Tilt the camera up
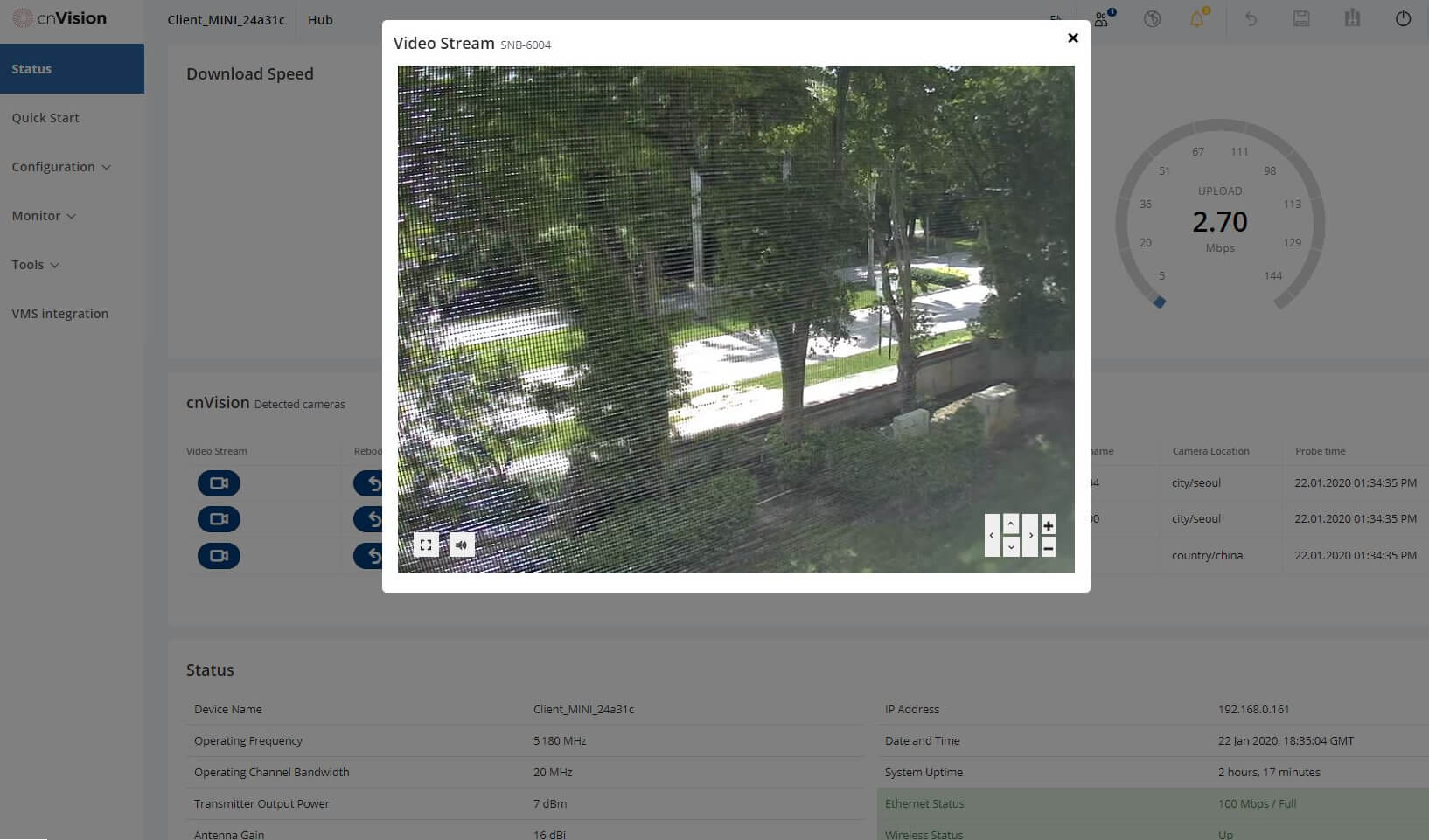1429x840 pixels. click(x=1011, y=524)
